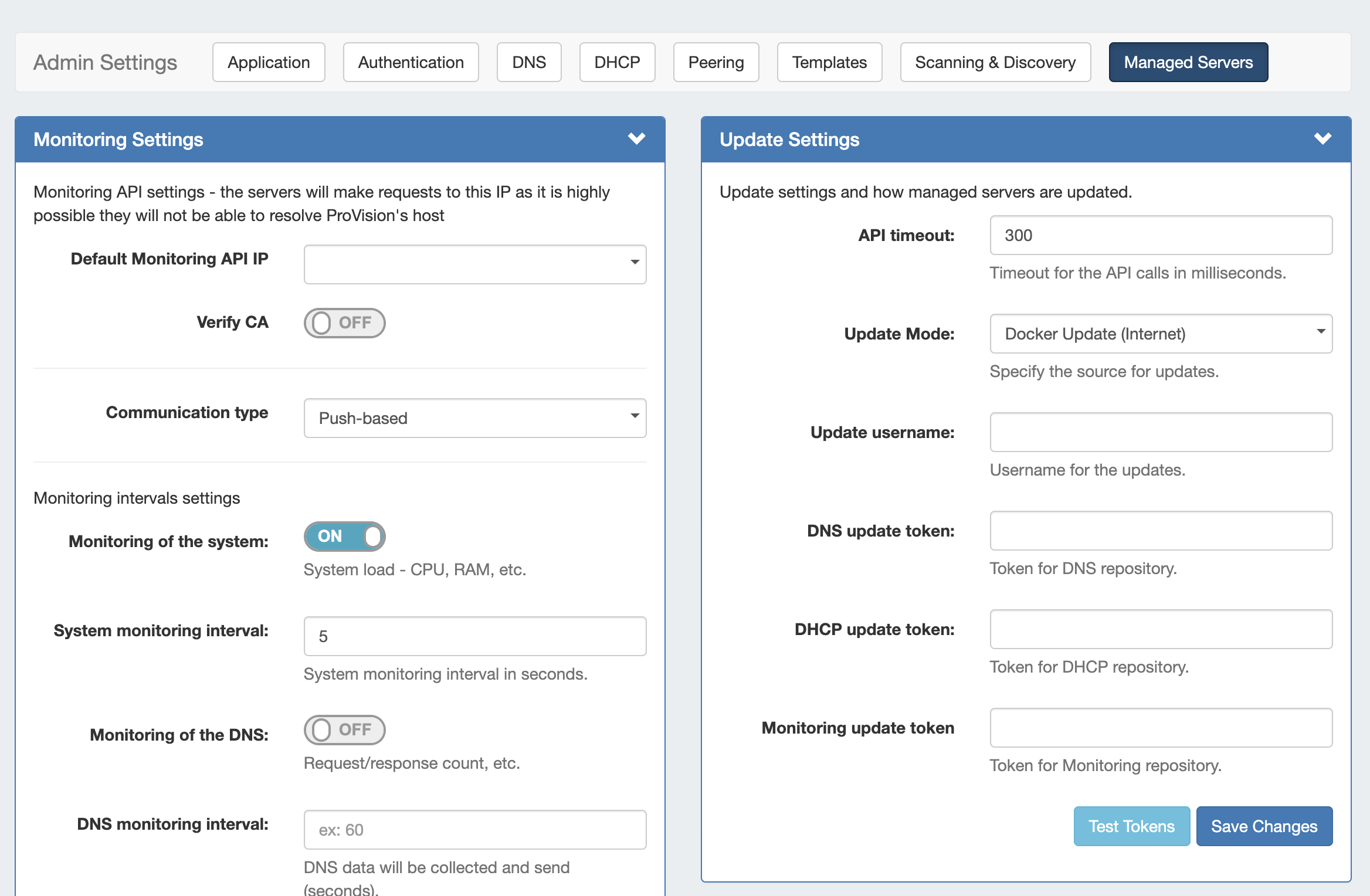Focus the API timeout field

(x=1161, y=235)
